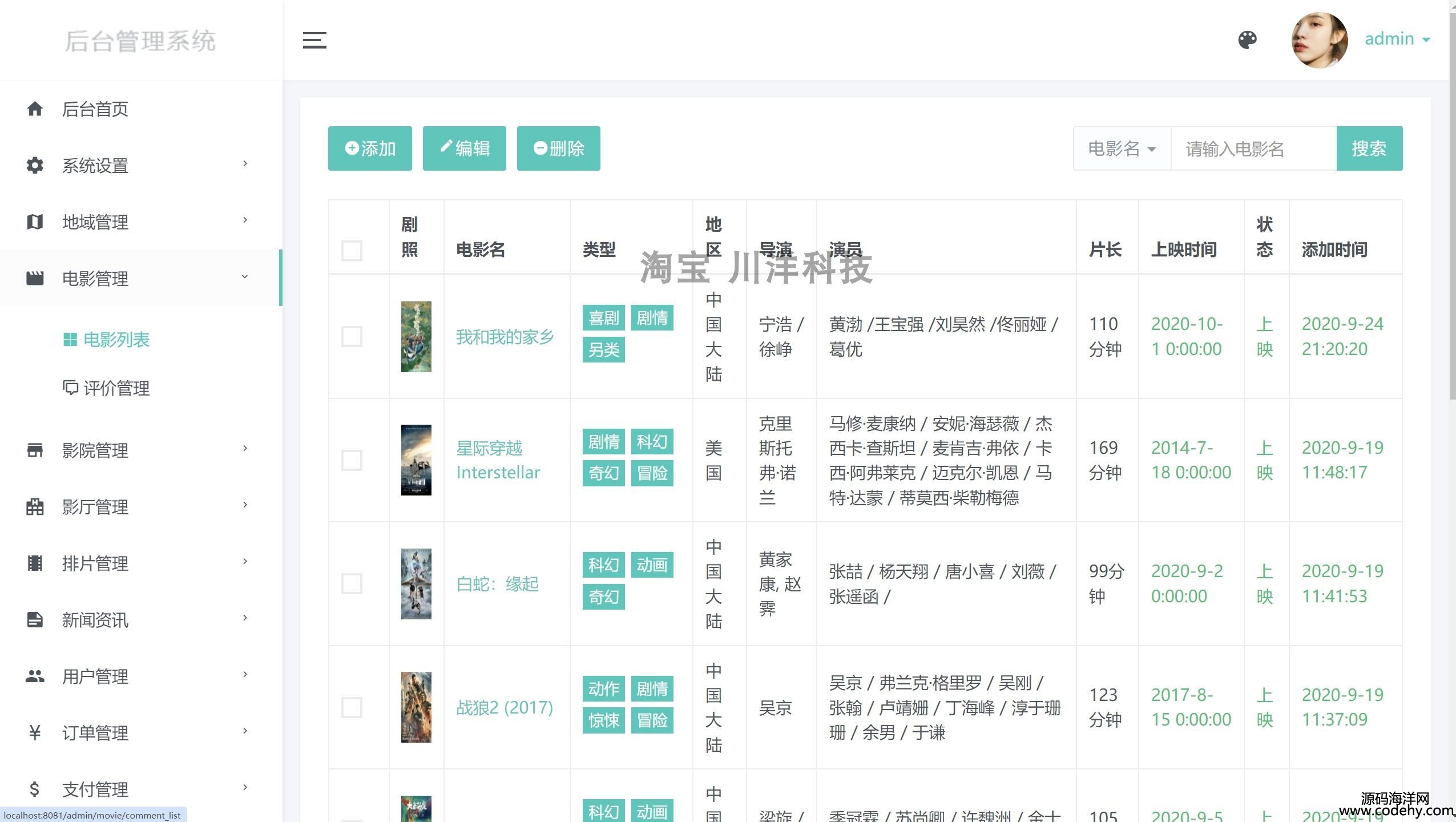Open the theme color palette icon

[x=1248, y=40]
